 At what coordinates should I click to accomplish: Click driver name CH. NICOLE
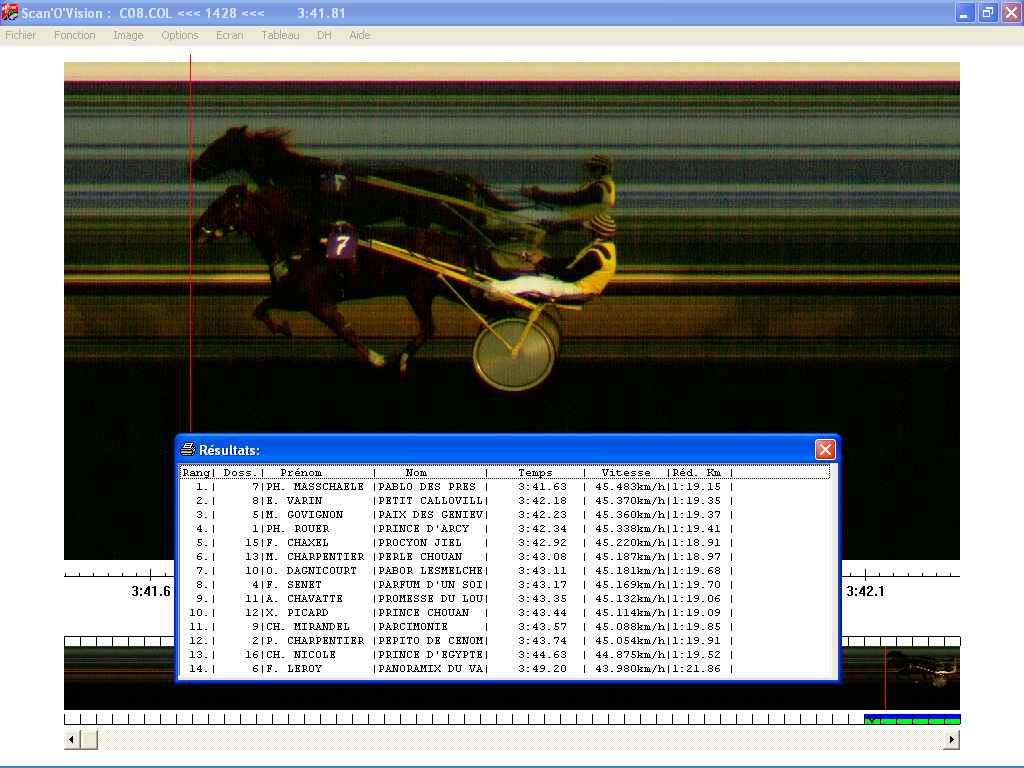(301, 655)
